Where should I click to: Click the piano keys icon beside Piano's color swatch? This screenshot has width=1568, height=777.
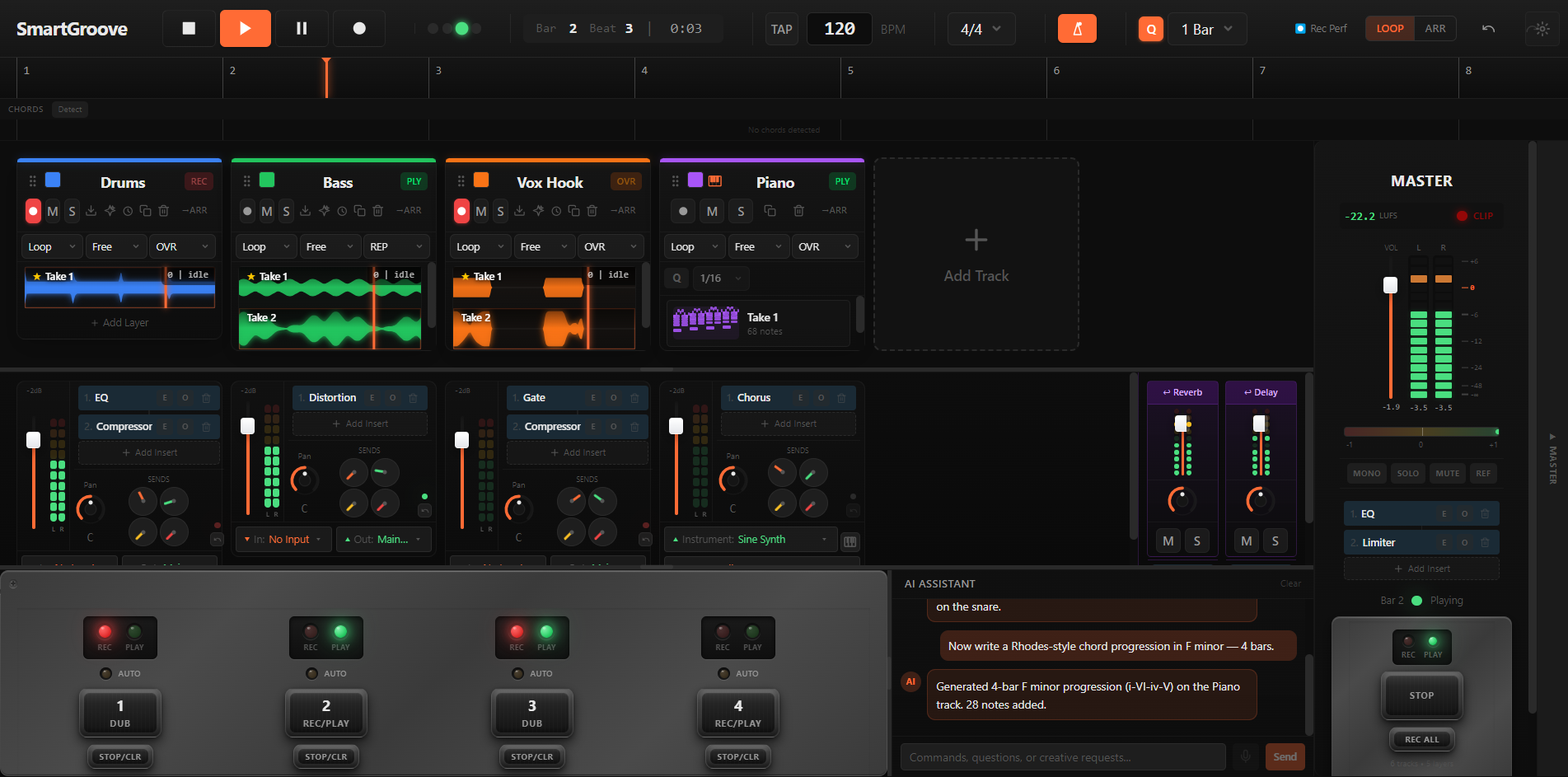click(x=715, y=180)
